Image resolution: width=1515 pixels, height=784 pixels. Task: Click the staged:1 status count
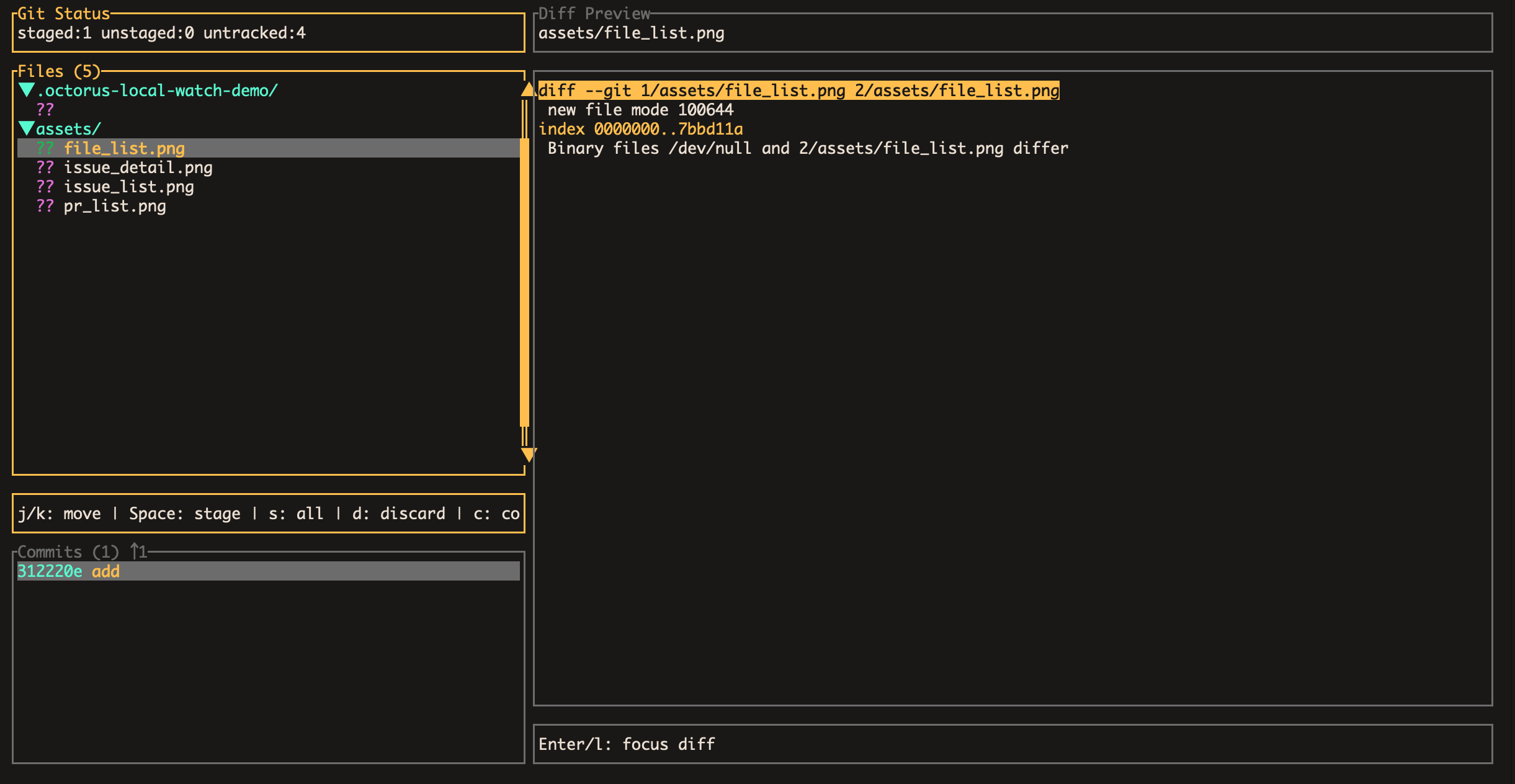point(55,33)
